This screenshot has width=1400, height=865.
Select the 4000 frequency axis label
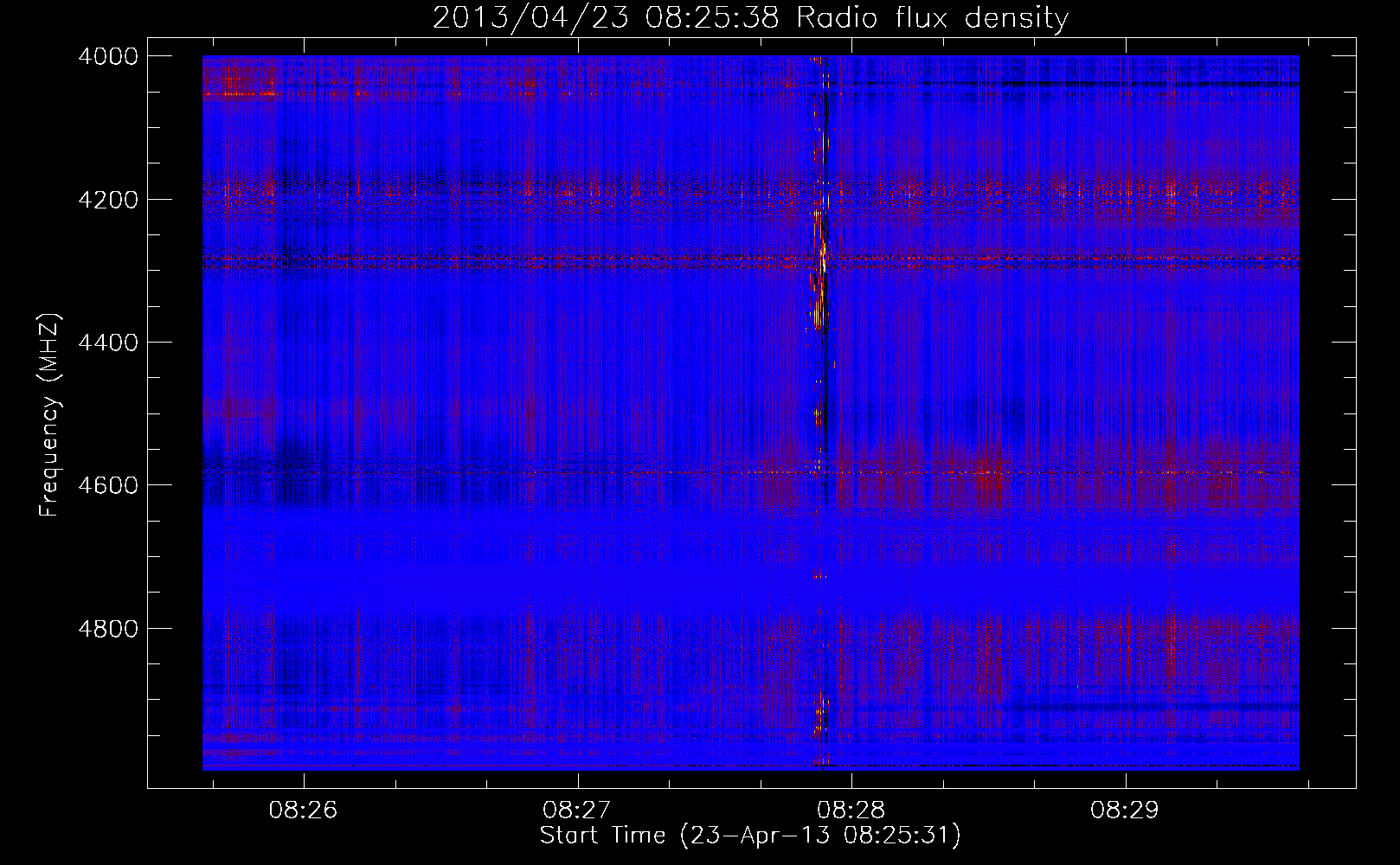tap(107, 56)
